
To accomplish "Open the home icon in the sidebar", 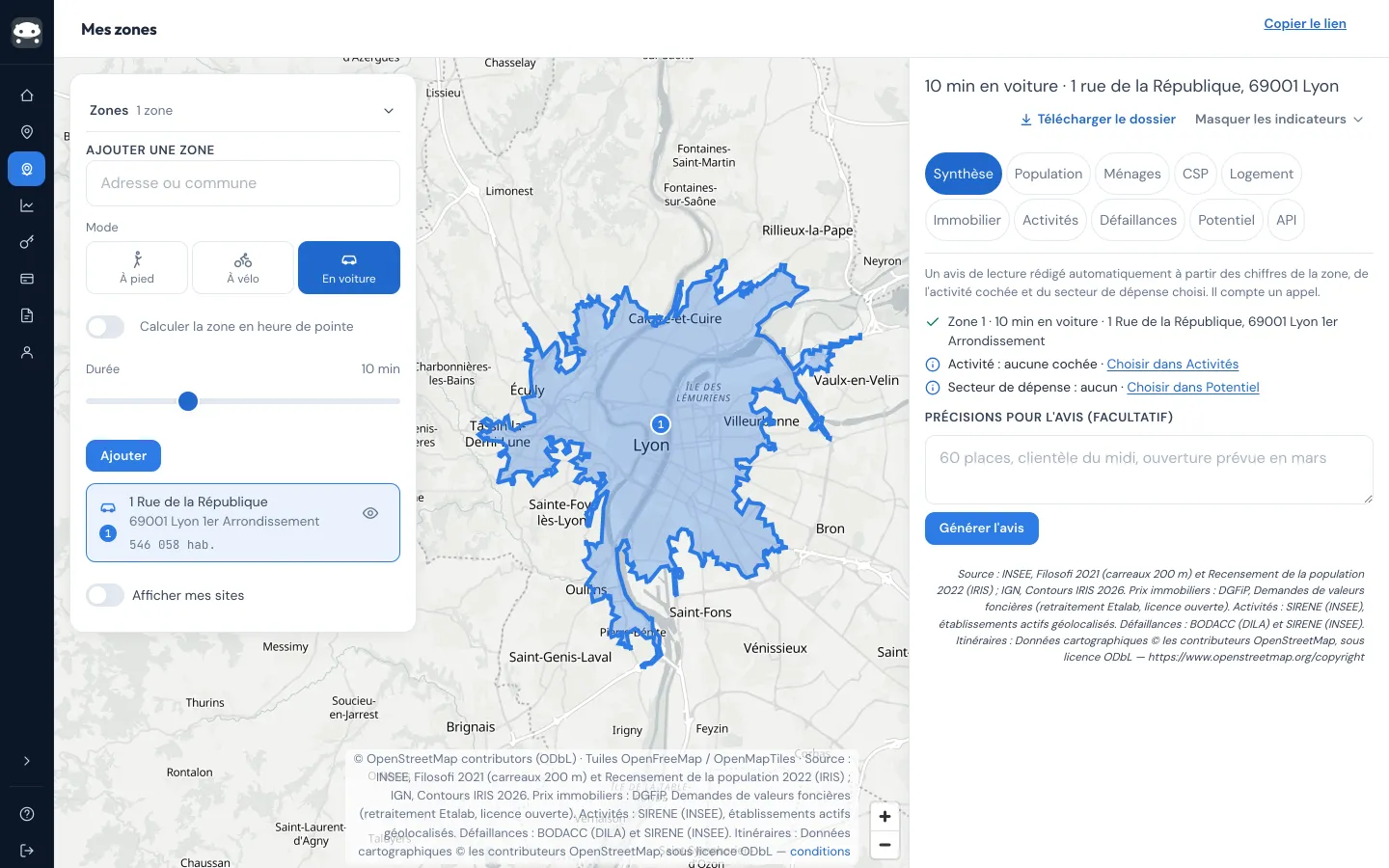I will 27,95.
